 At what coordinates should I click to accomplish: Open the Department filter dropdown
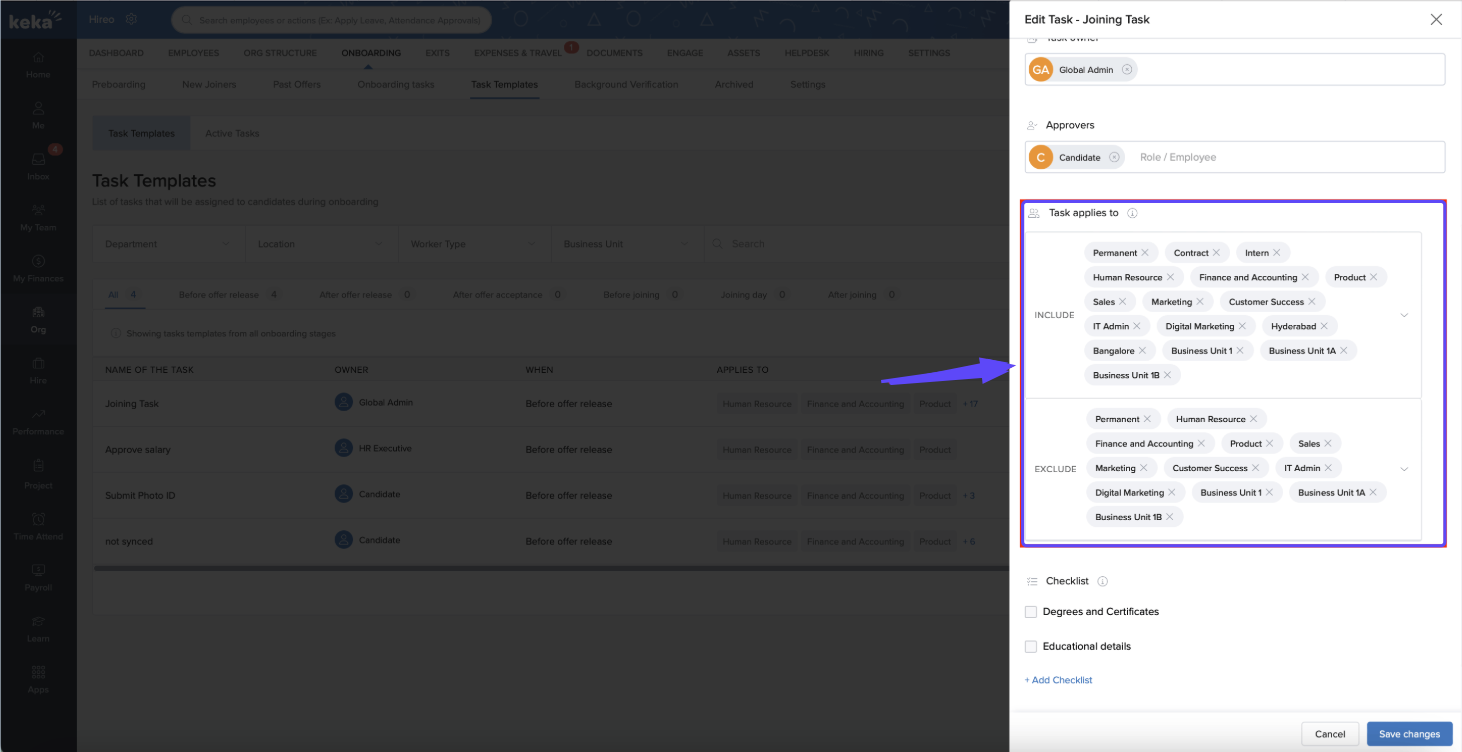[168, 244]
